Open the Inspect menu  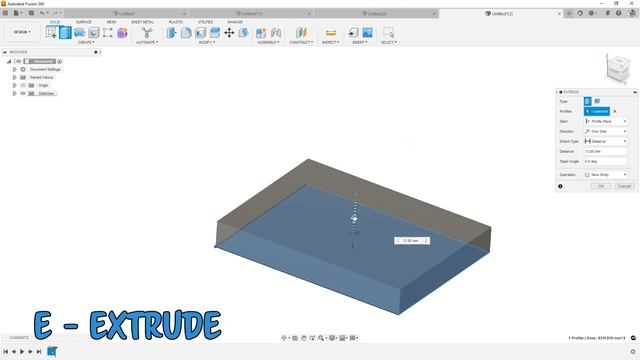point(331,42)
